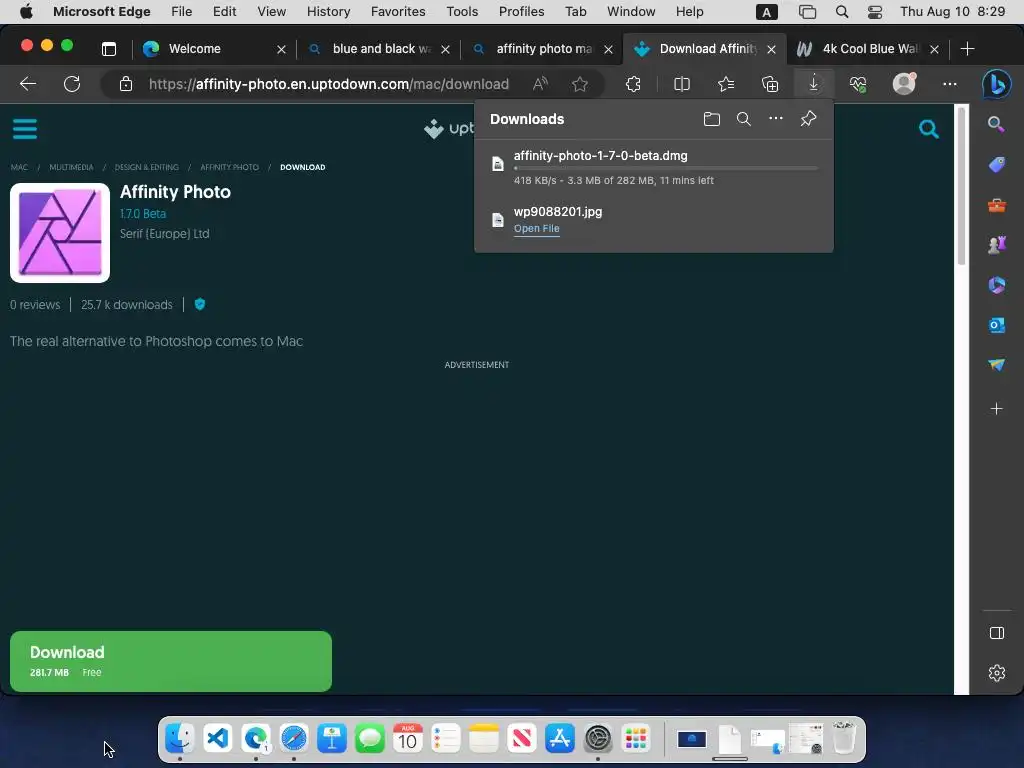Click AFFINITY PHOTO breadcrumb link
The height and width of the screenshot is (768, 1024).
(x=229, y=167)
